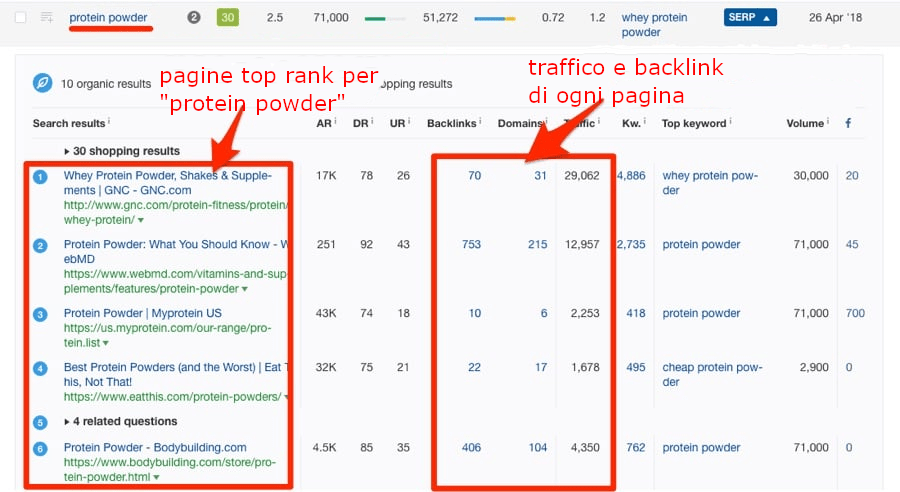
Task: Click the add-to-list icon beside protein powder
Action: (47, 17)
